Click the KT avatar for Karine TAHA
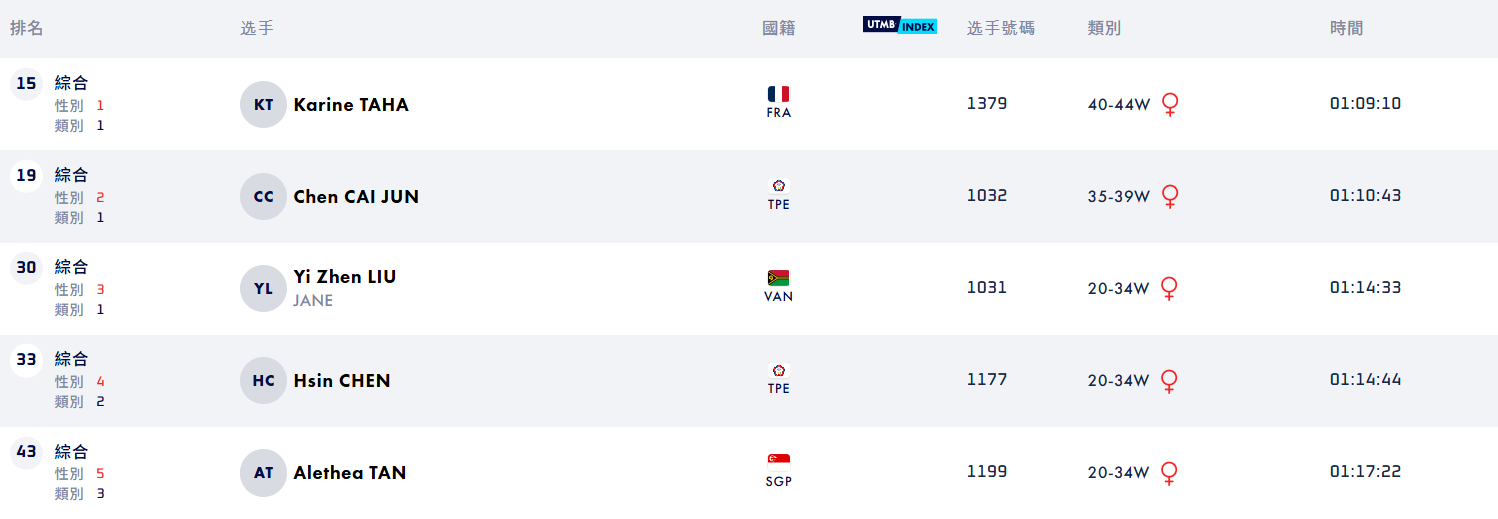Image resolution: width=1498 pixels, height=519 pixels. [x=263, y=105]
